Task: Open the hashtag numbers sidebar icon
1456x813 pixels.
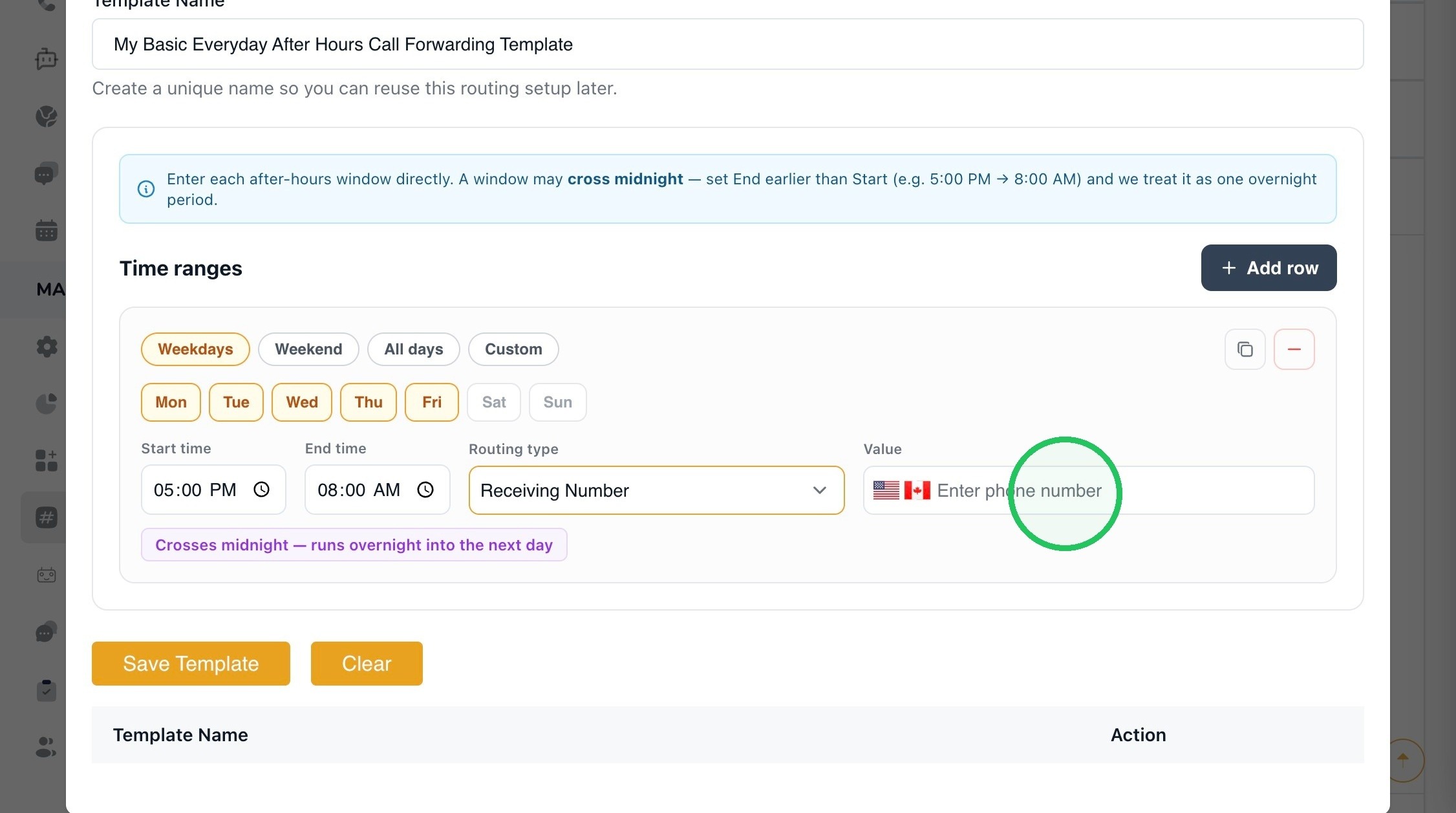Action: 46,517
